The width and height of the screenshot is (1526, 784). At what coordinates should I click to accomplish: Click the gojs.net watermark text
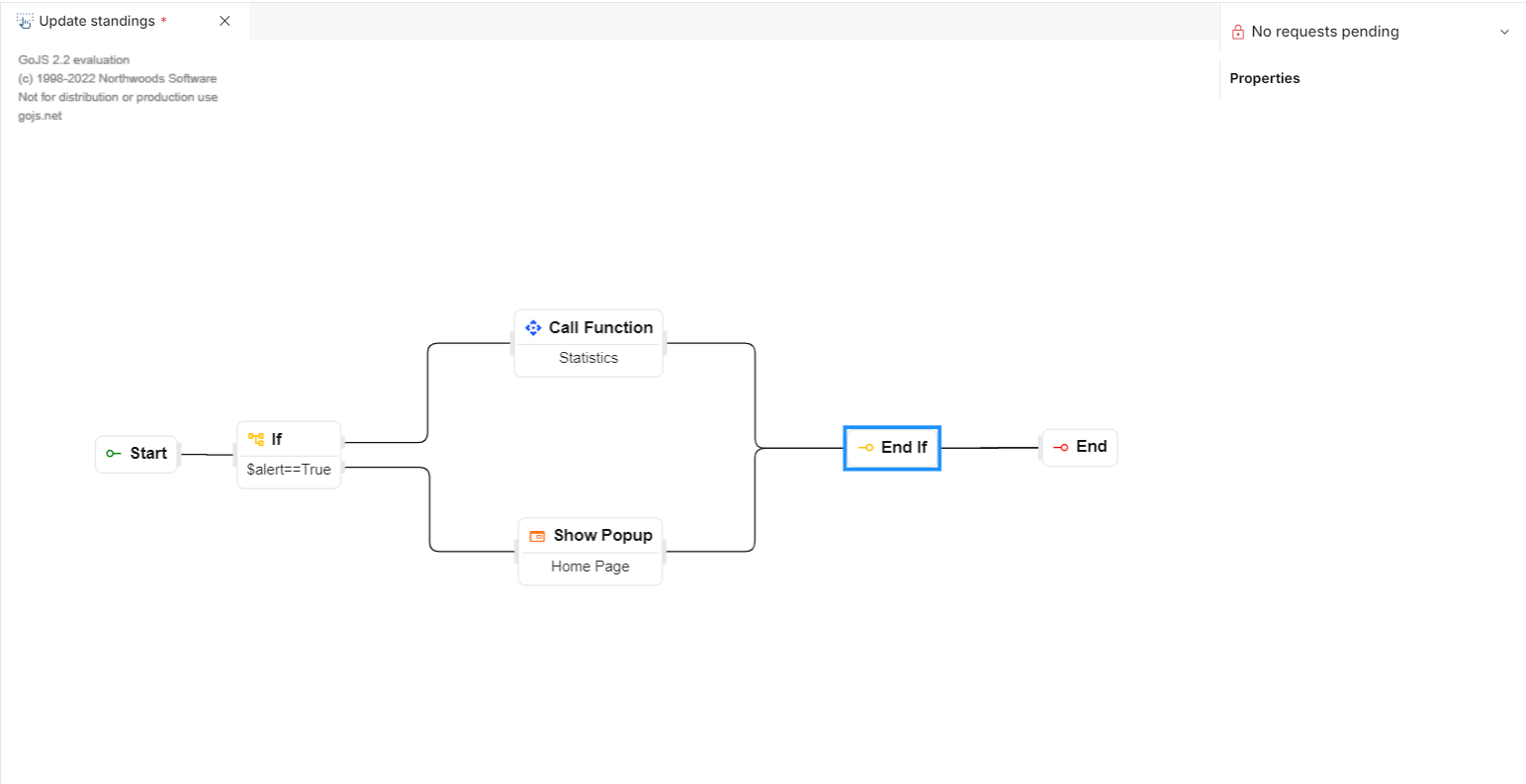pyautogui.click(x=40, y=116)
